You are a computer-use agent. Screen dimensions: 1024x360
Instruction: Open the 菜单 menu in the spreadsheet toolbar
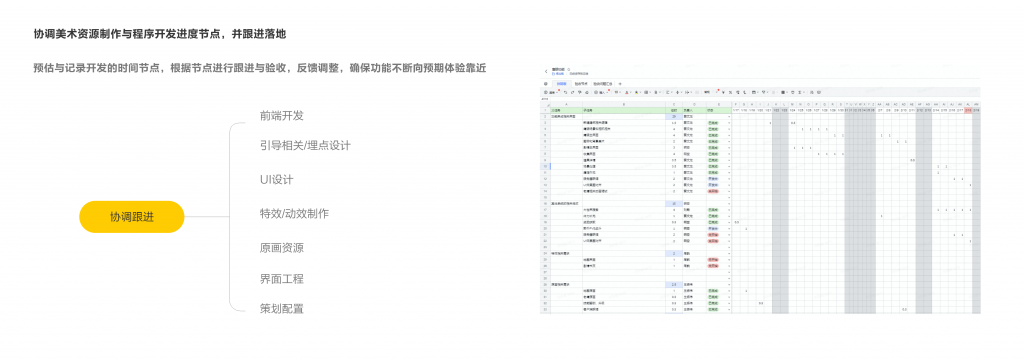coord(551,92)
